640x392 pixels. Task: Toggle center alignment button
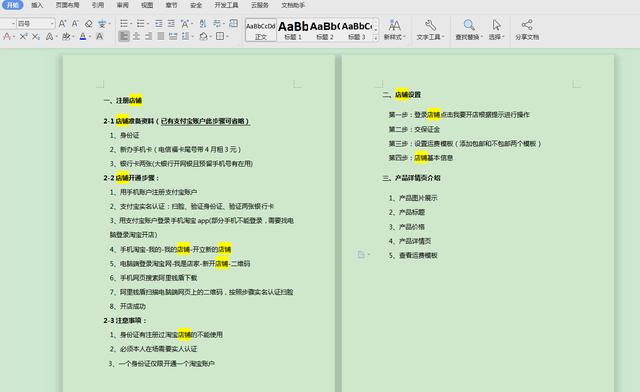[x=136, y=36]
